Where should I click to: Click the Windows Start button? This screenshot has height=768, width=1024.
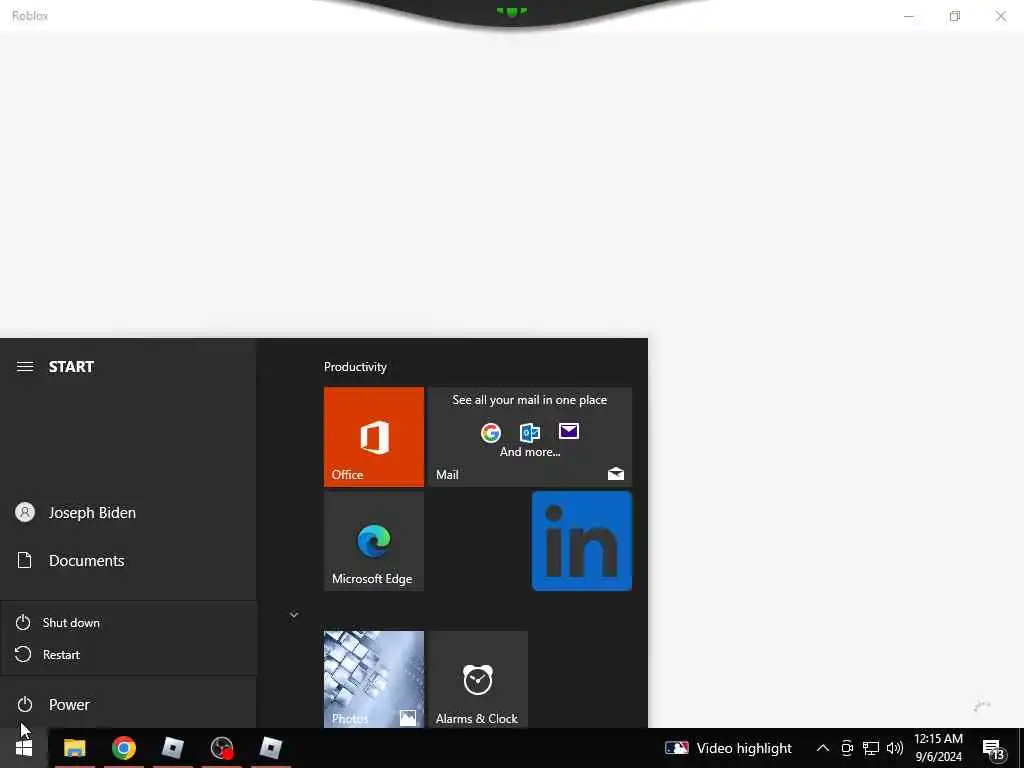[24, 748]
